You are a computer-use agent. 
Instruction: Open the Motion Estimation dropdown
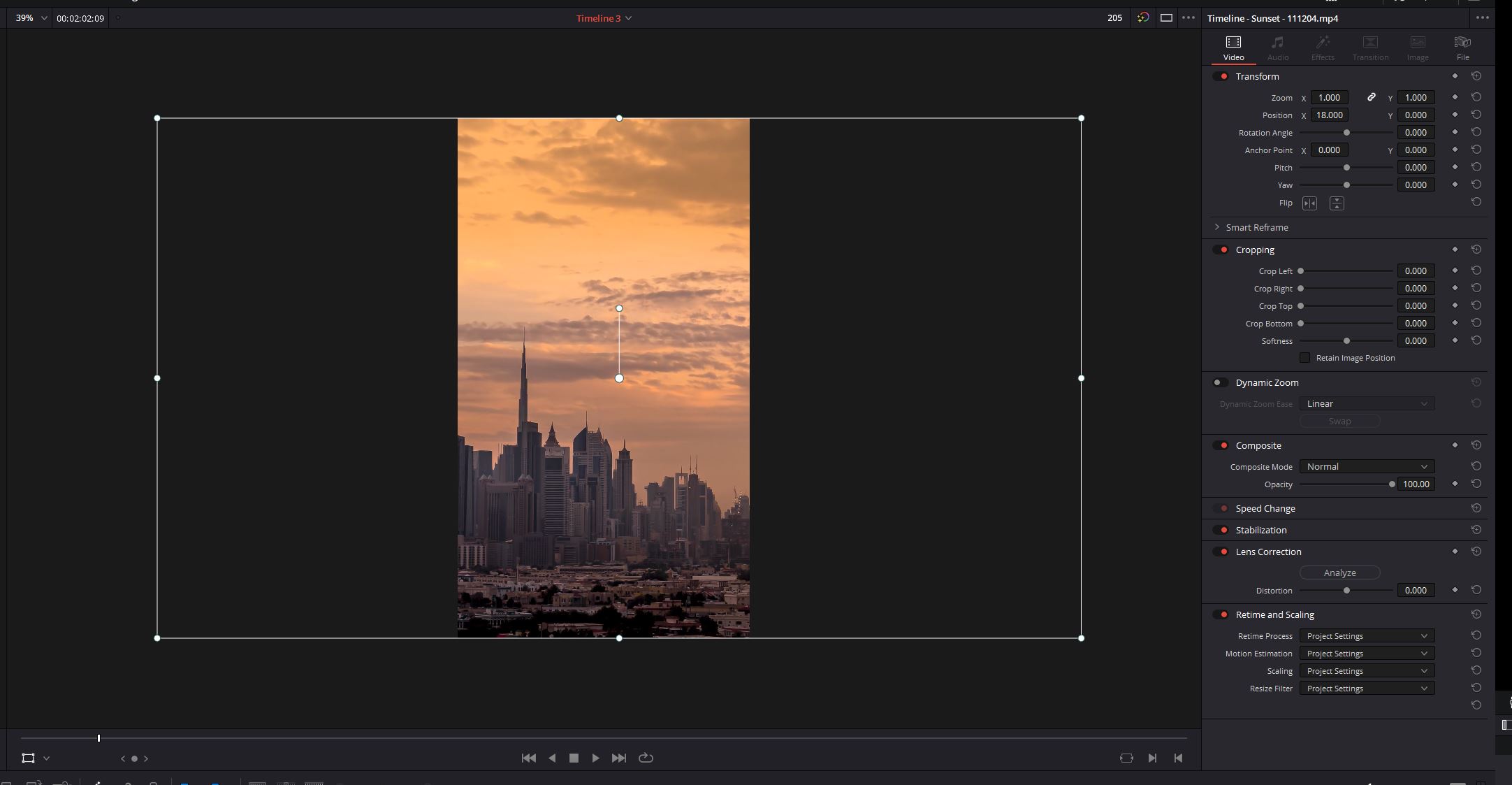[x=1367, y=654]
